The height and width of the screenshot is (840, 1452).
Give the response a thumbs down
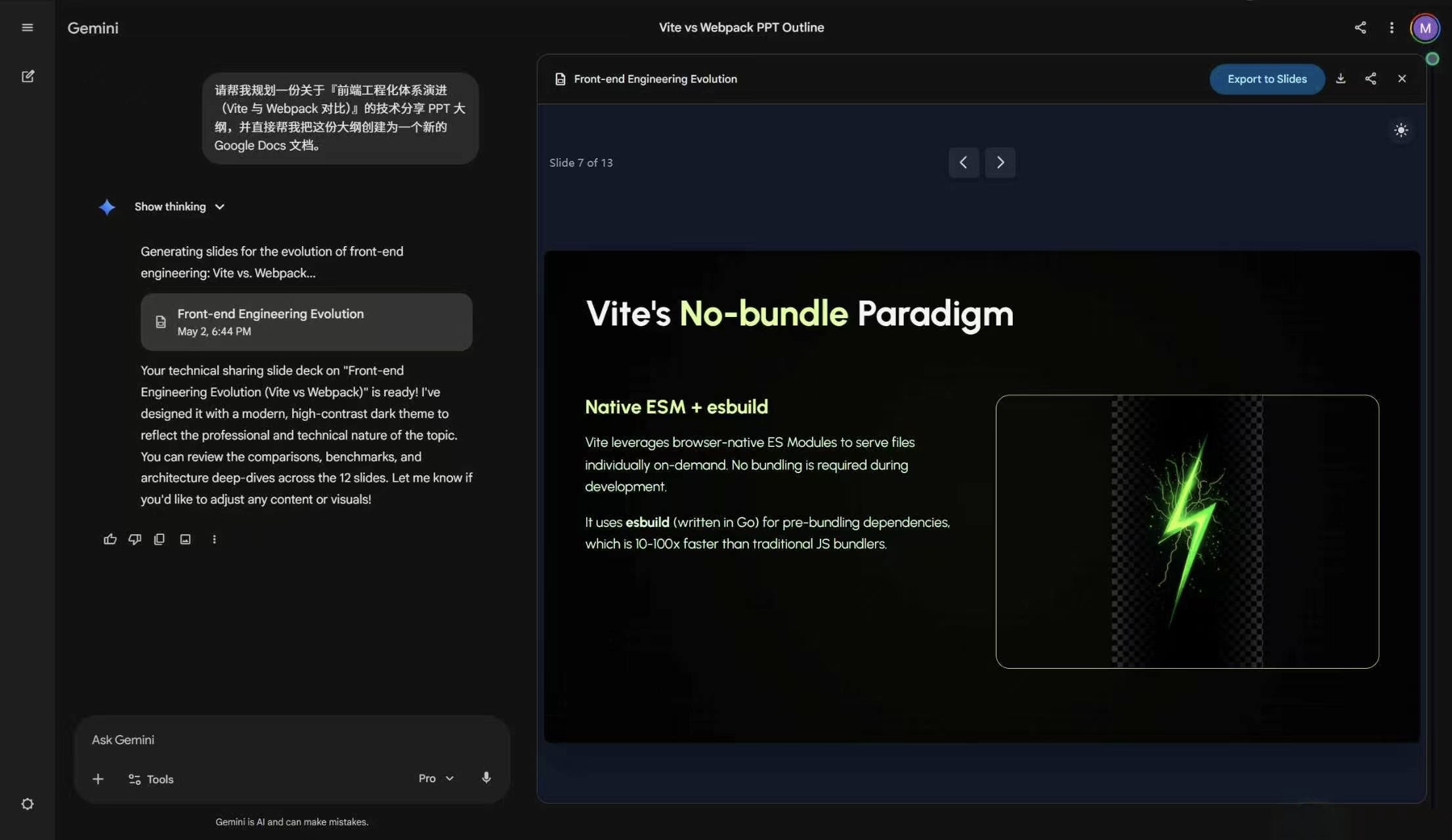click(135, 539)
